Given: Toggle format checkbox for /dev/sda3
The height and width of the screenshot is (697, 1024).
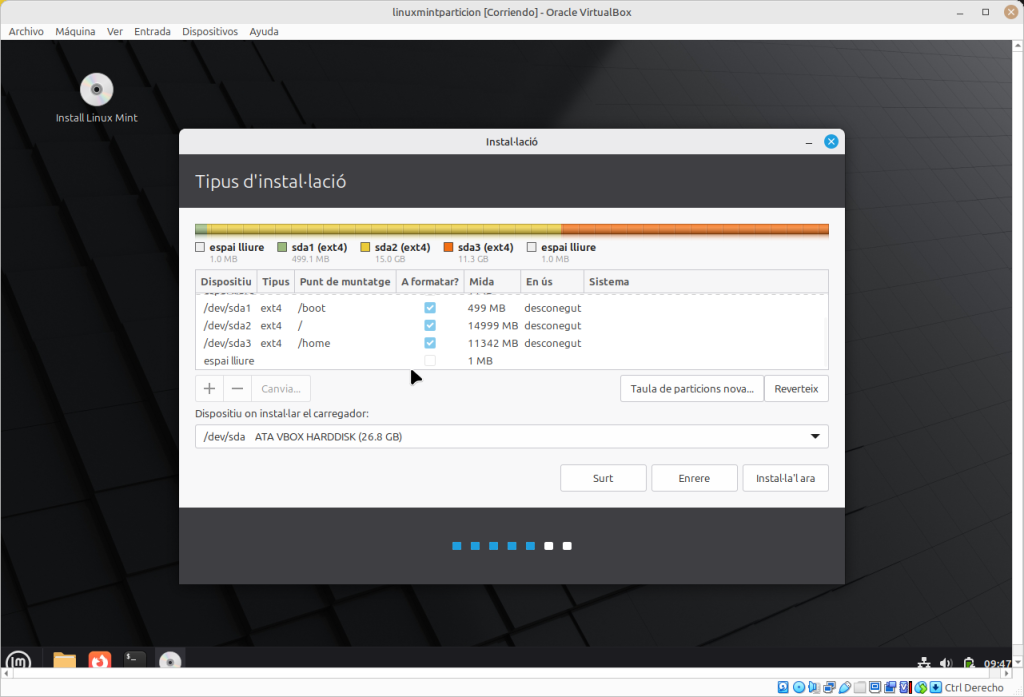Looking at the screenshot, I should click(430, 343).
